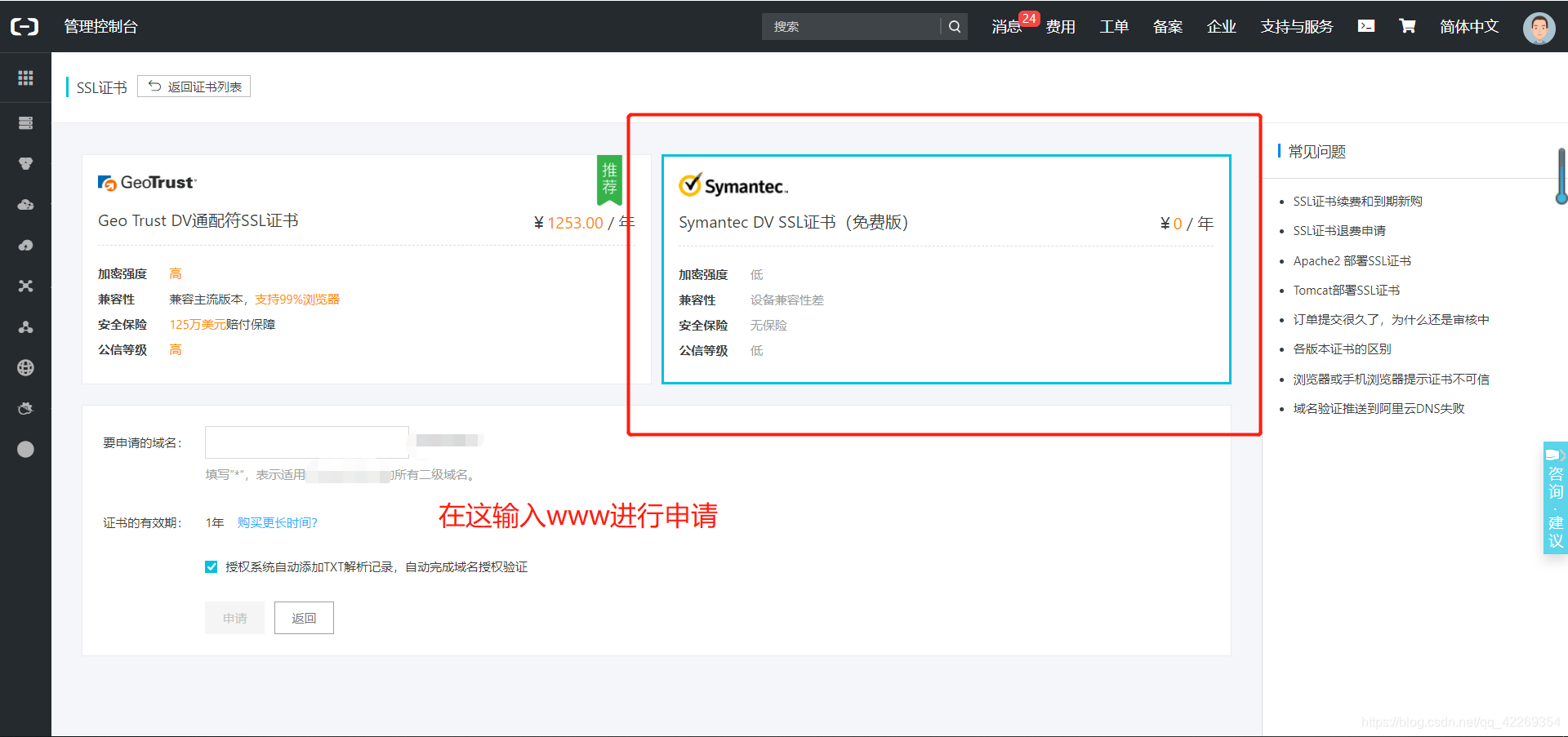Click the disabled 申请 apply button
Viewport: 1568px width, 737px height.
point(234,618)
